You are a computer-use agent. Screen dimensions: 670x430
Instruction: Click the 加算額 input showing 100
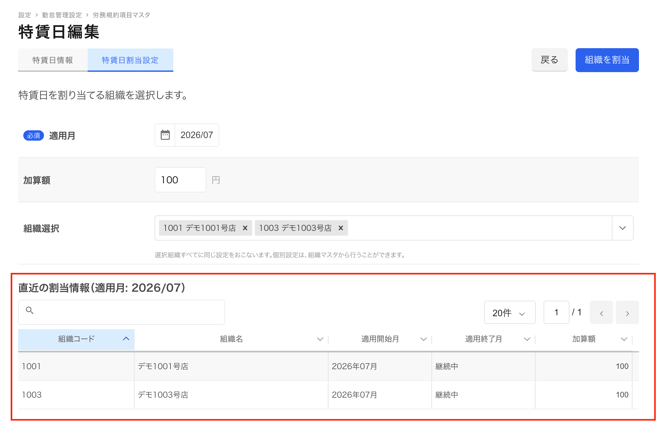(x=180, y=180)
